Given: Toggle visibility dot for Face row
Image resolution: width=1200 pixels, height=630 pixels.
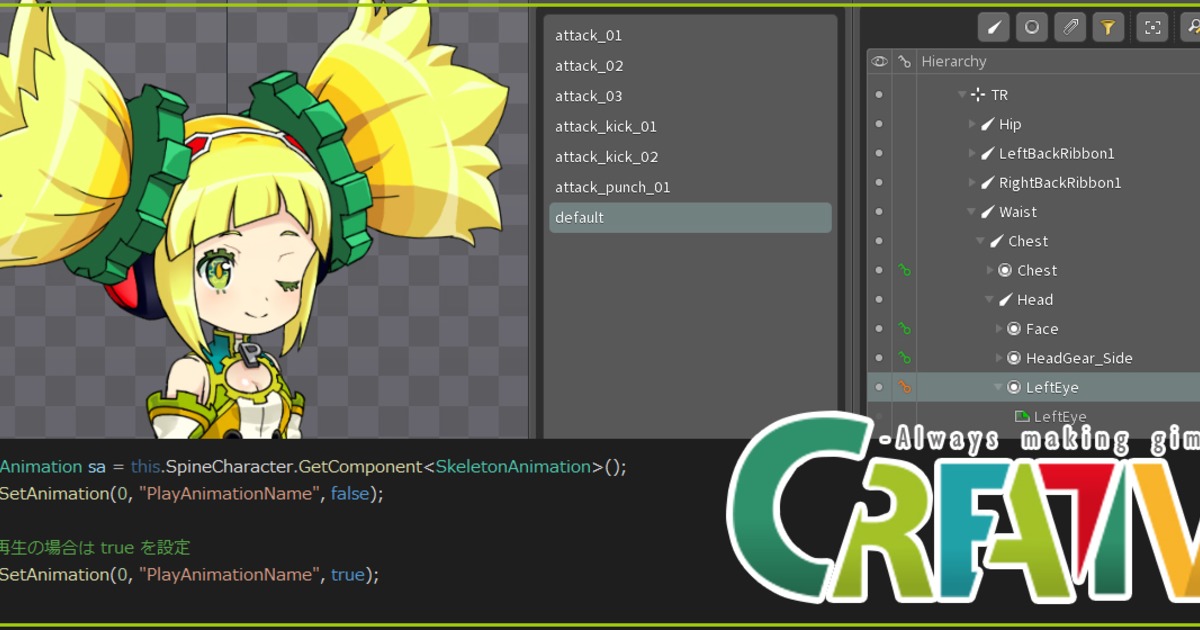Looking at the screenshot, I should coord(879,329).
